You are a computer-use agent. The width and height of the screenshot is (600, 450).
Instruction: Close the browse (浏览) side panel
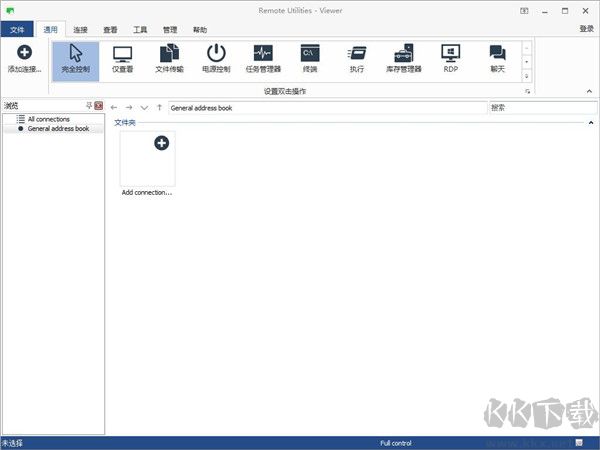pos(99,105)
